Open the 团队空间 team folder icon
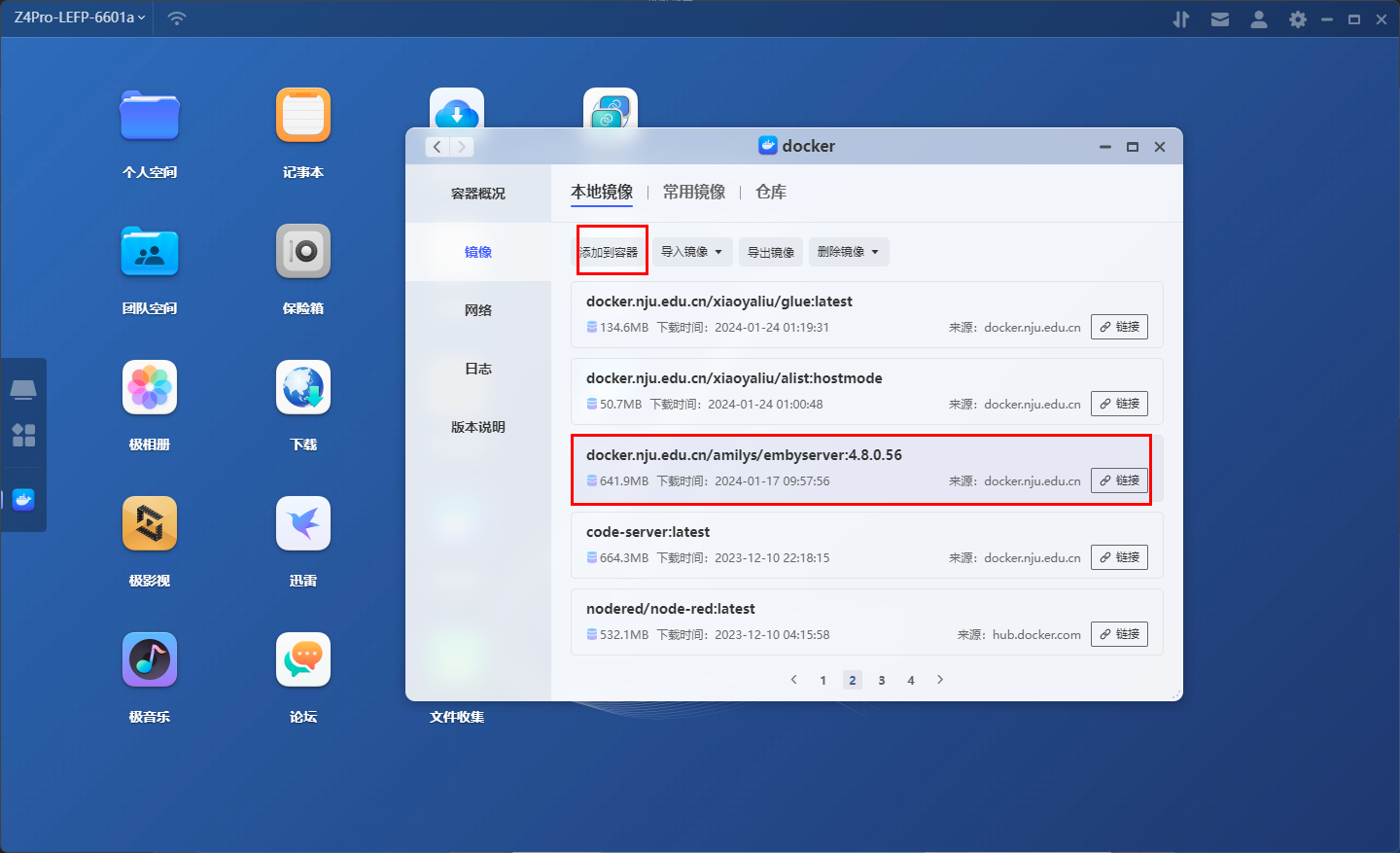This screenshot has width=1400, height=853. (x=150, y=252)
